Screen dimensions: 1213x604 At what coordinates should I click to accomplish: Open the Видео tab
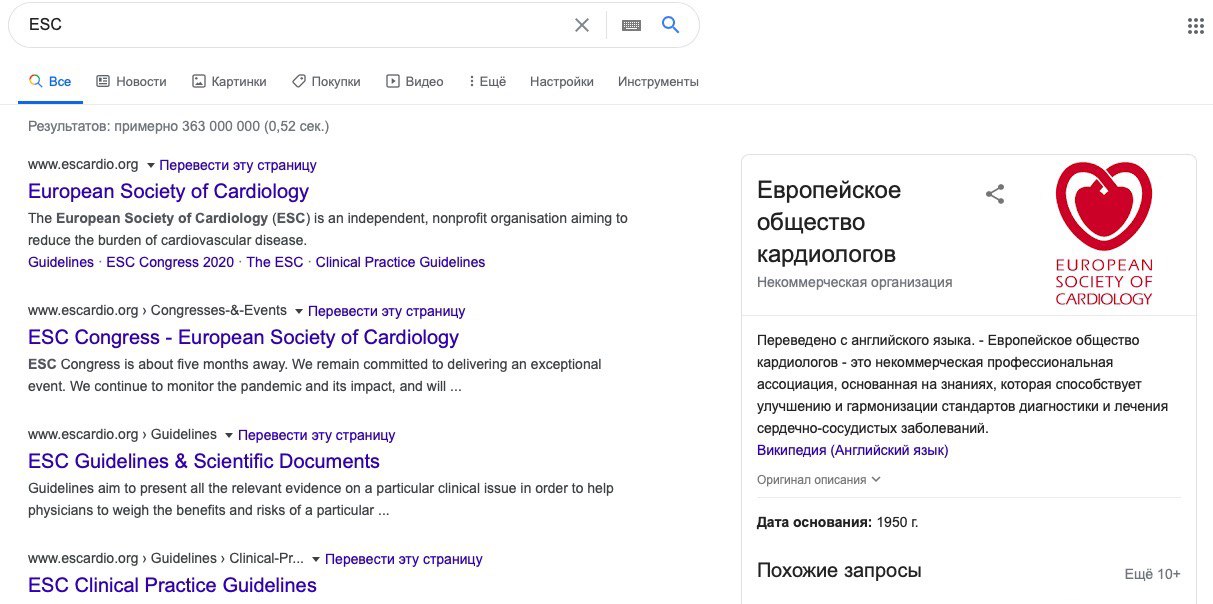(415, 81)
